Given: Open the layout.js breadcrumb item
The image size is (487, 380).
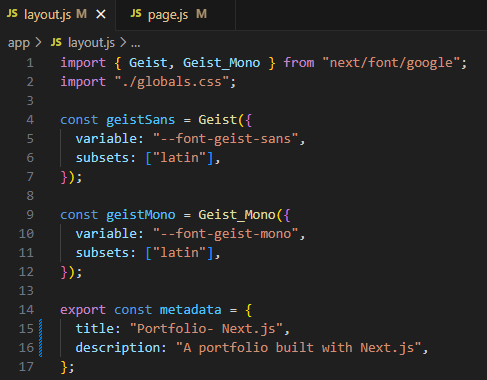Looking at the screenshot, I should pos(91,43).
